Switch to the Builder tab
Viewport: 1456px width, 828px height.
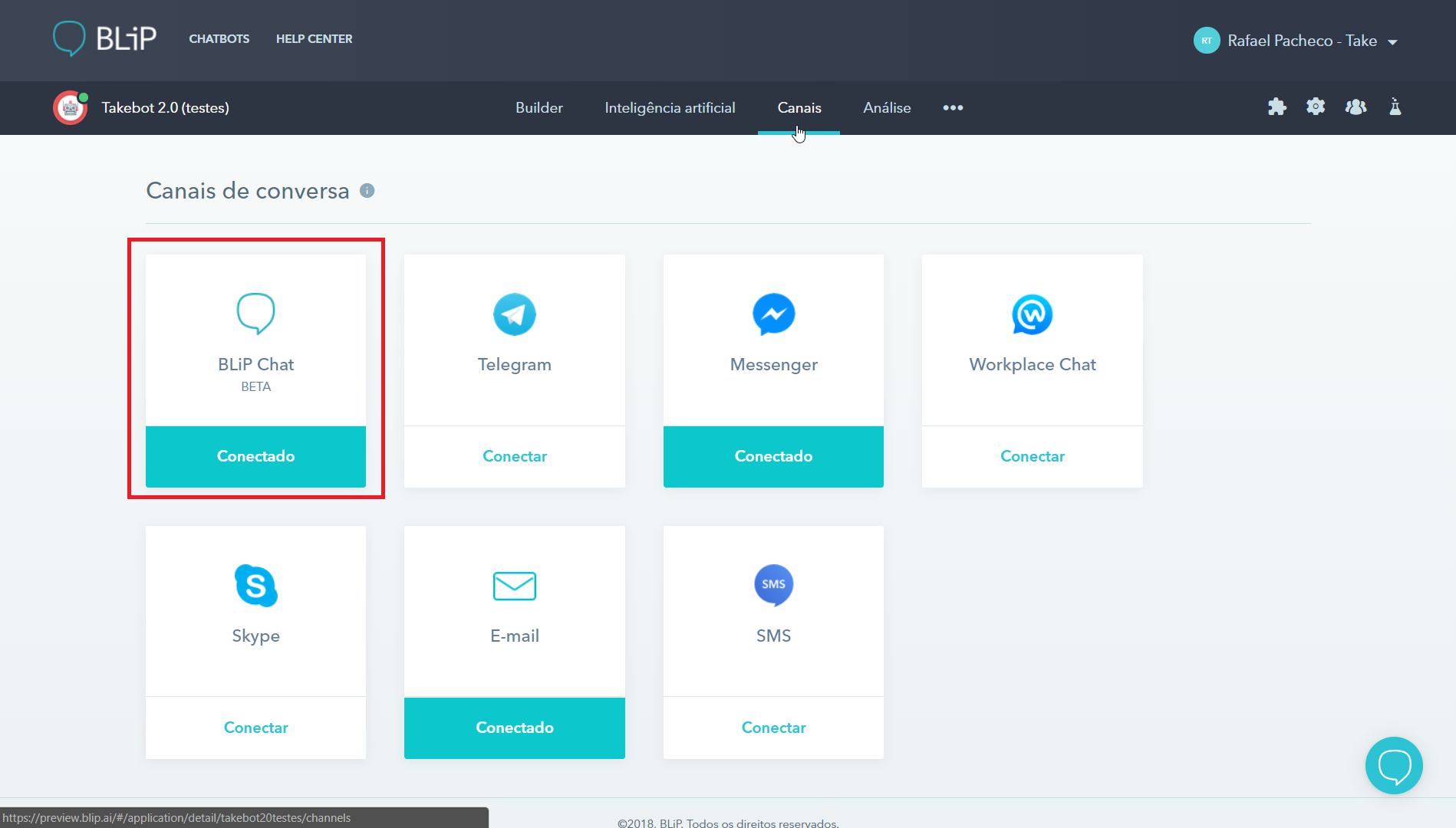539,108
